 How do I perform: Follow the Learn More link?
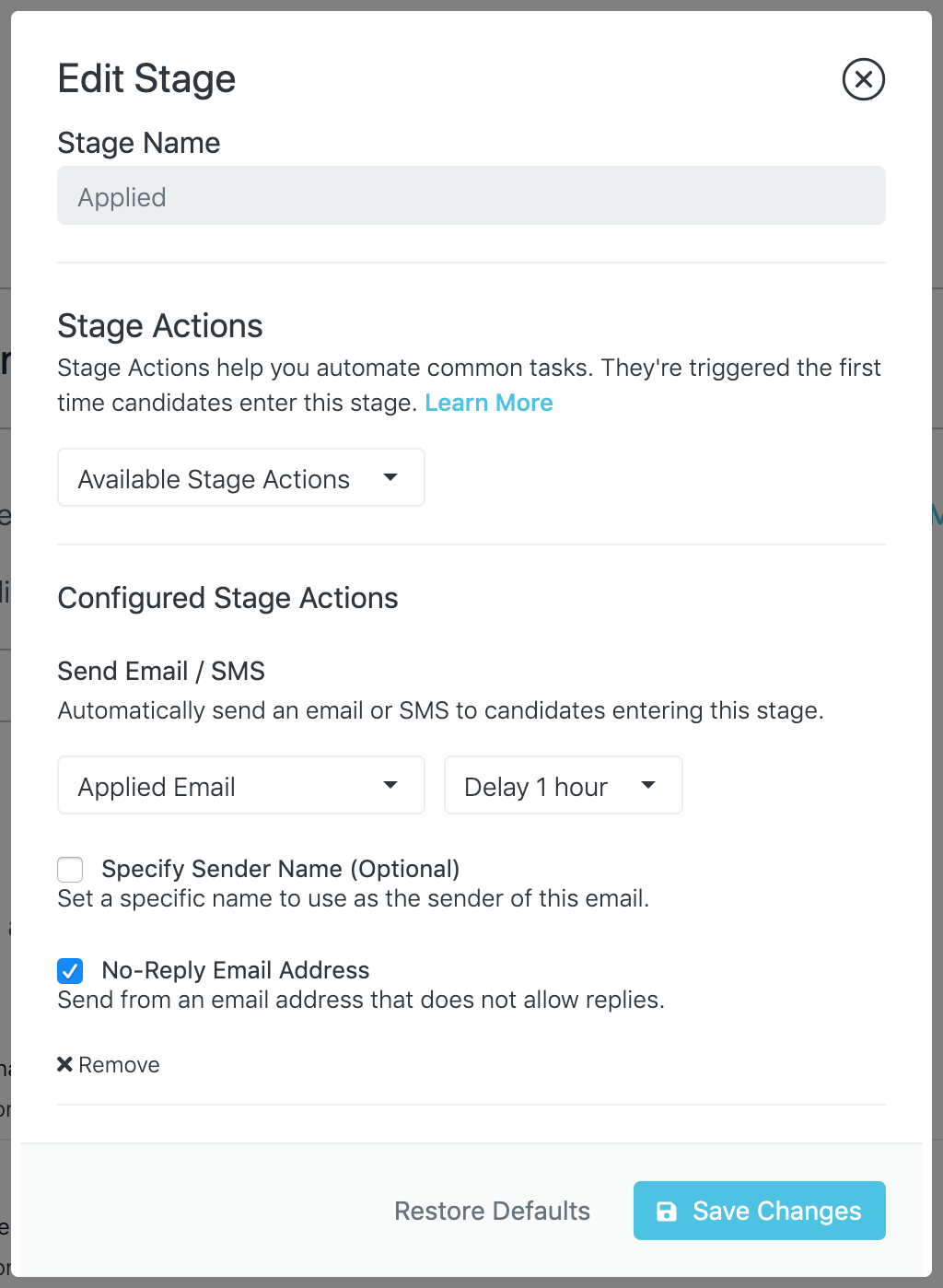click(x=488, y=403)
